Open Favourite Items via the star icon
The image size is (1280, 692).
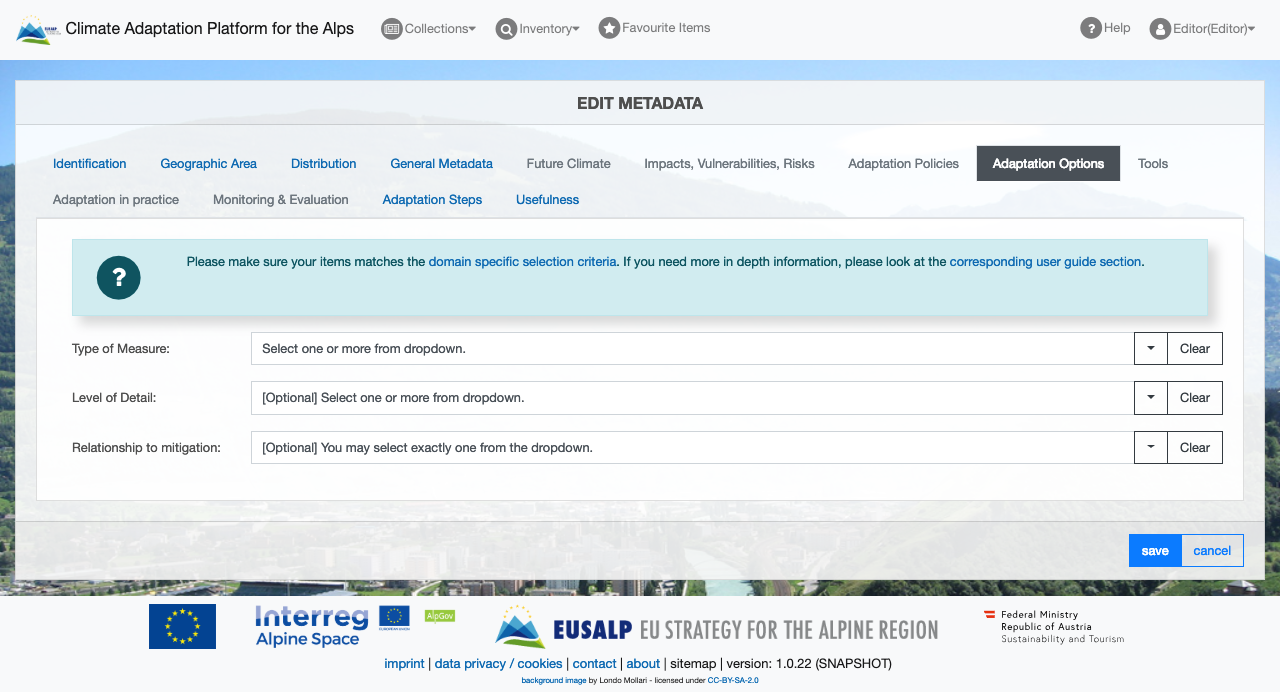[608, 27]
